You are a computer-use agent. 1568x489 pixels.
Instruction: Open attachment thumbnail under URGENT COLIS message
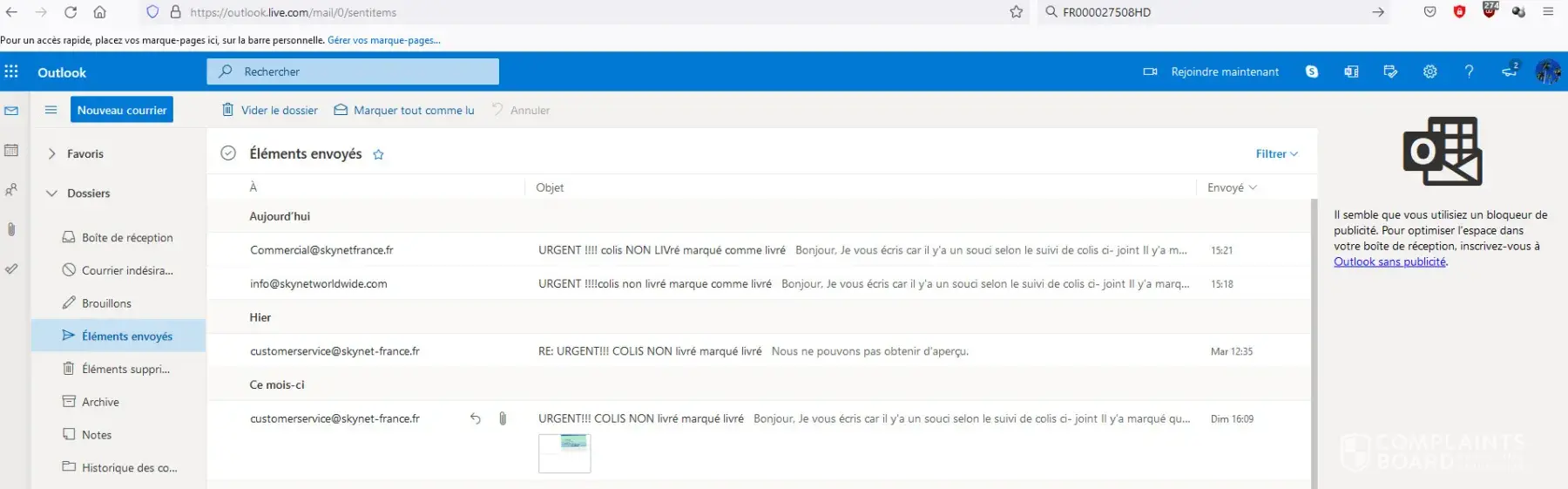[x=564, y=453]
